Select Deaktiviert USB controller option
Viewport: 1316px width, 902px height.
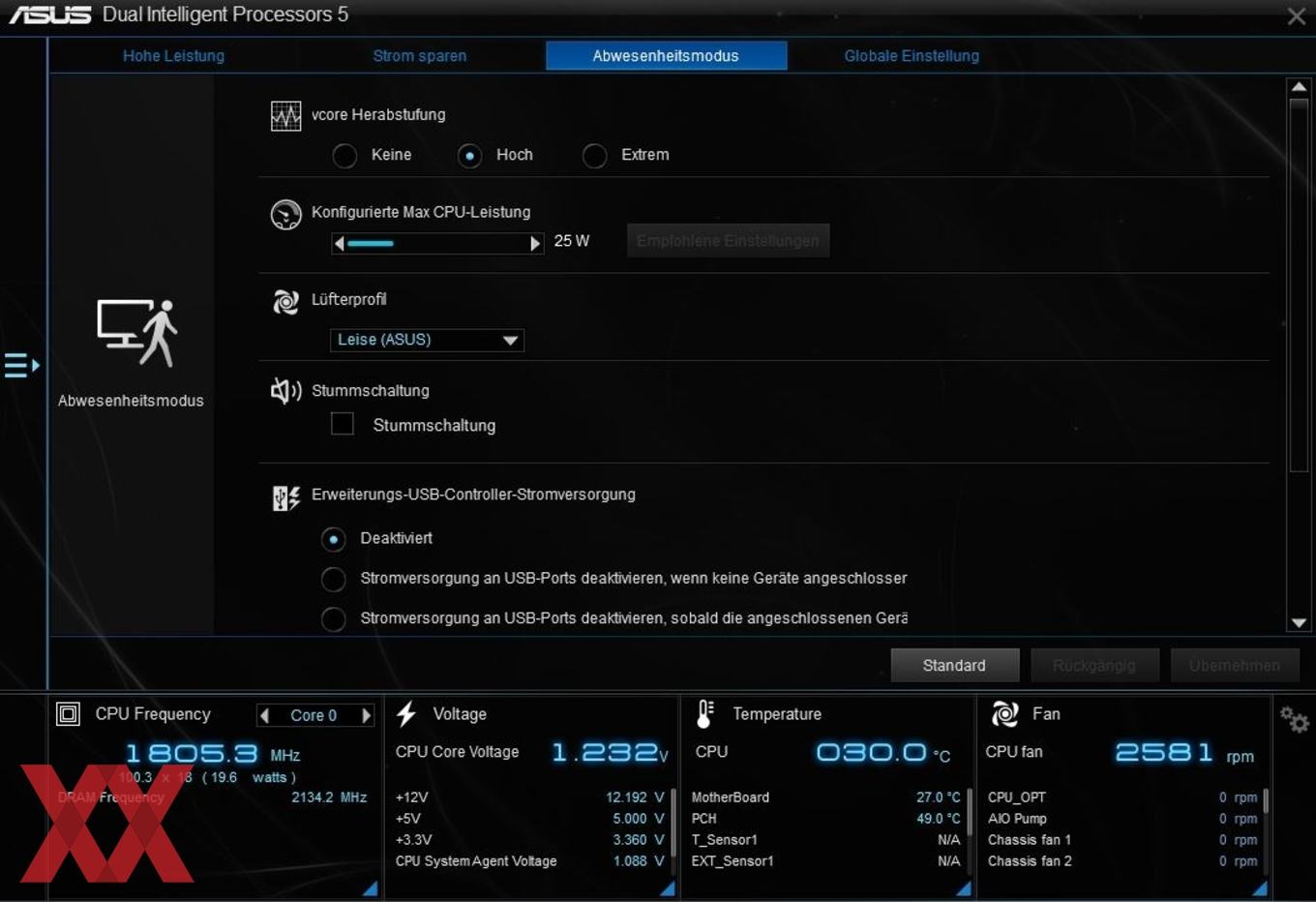pyautogui.click(x=333, y=539)
